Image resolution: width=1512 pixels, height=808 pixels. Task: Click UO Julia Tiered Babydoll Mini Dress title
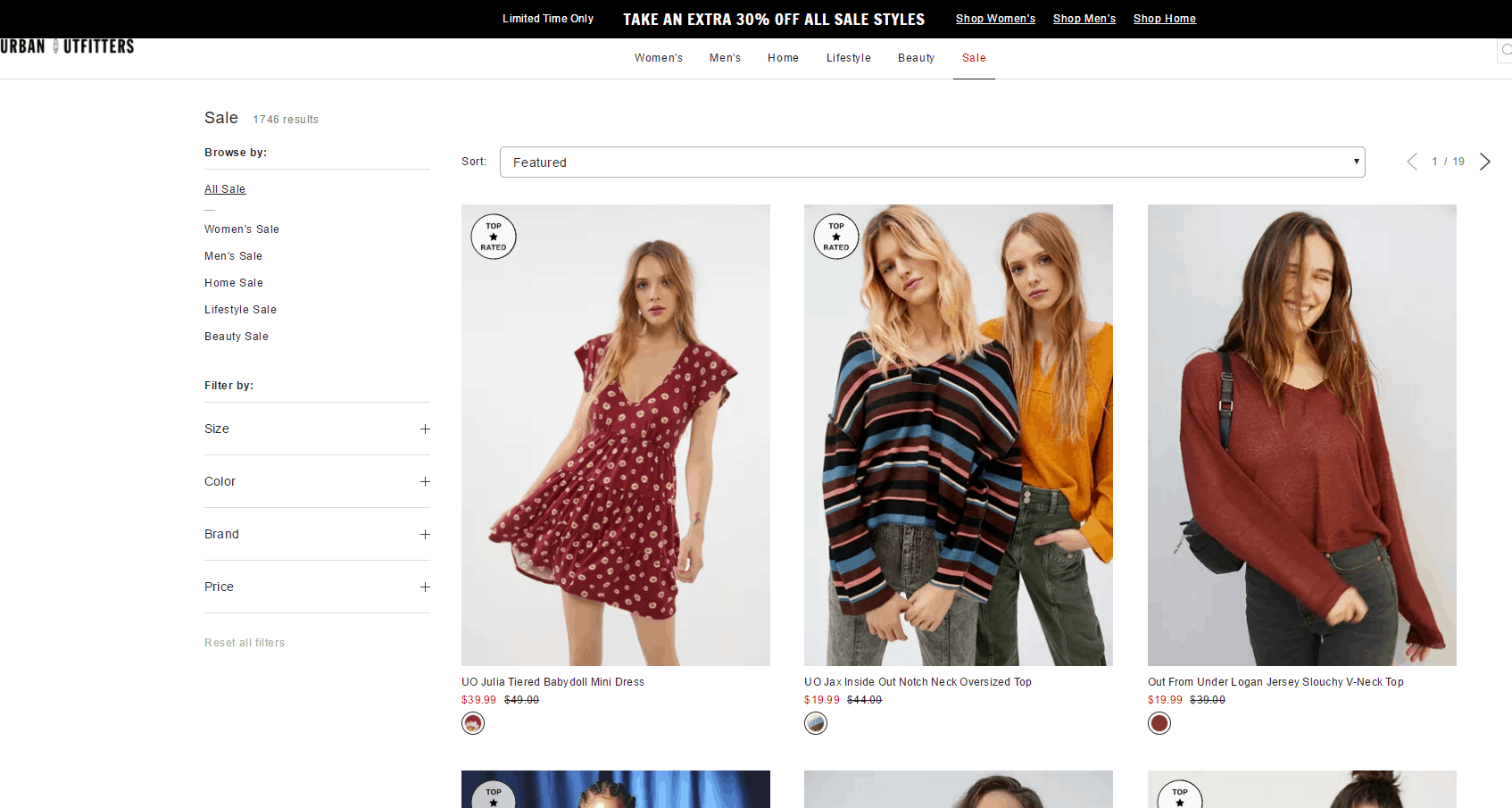552,682
